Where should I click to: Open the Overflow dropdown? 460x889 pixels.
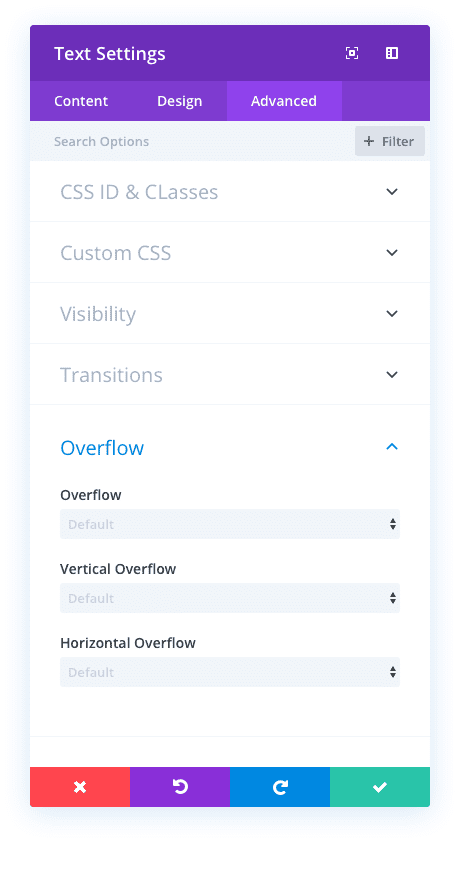pyautogui.click(x=230, y=524)
